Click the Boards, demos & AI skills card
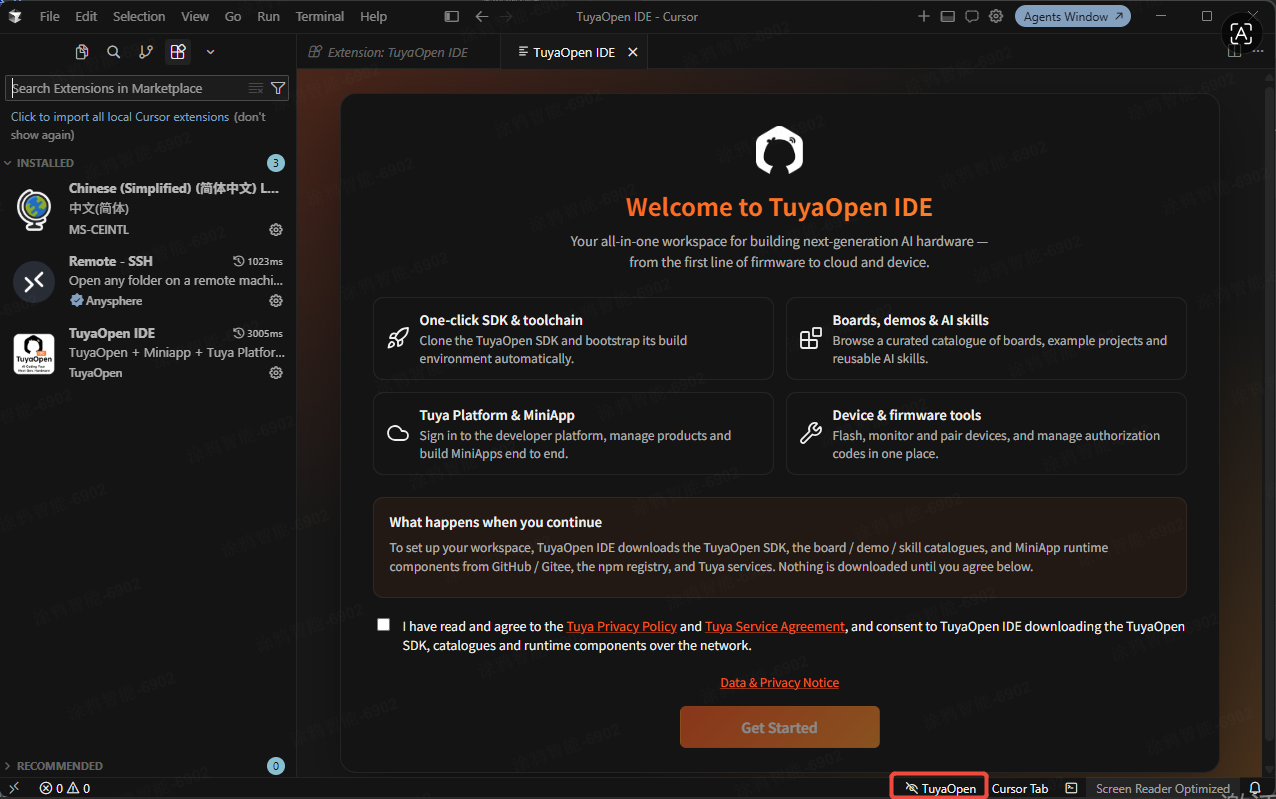1276x799 pixels. point(986,338)
